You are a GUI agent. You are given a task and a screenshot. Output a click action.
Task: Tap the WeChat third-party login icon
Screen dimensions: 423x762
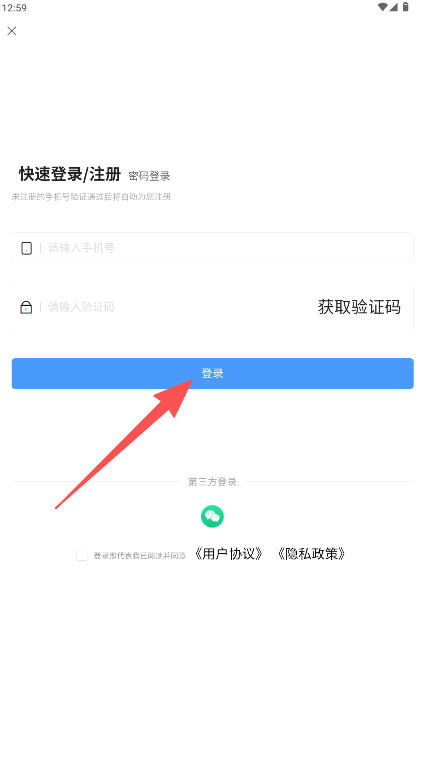coord(212,516)
